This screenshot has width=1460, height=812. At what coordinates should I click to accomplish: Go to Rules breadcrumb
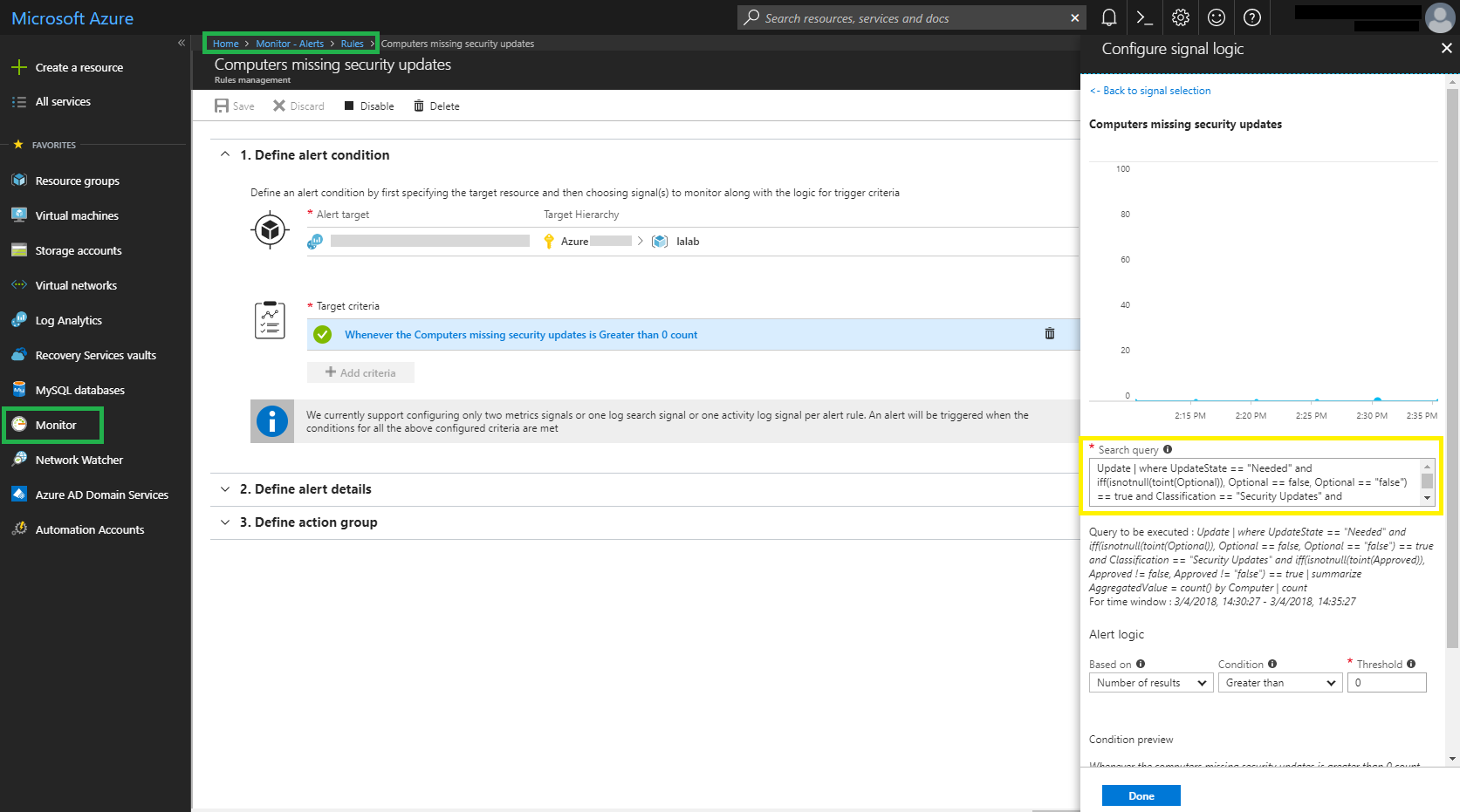click(x=352, y=44)
